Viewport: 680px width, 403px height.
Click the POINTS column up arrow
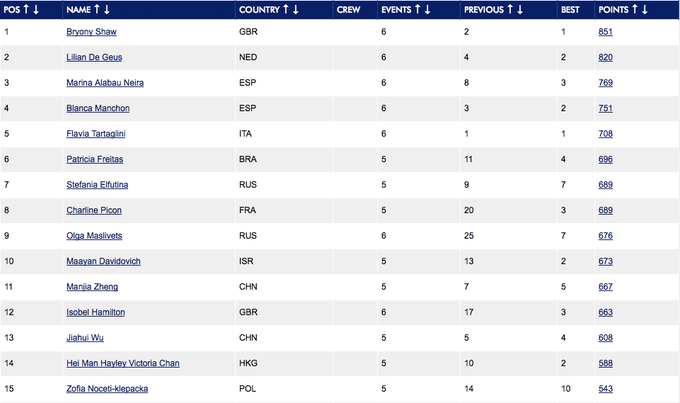pos(634,10)
